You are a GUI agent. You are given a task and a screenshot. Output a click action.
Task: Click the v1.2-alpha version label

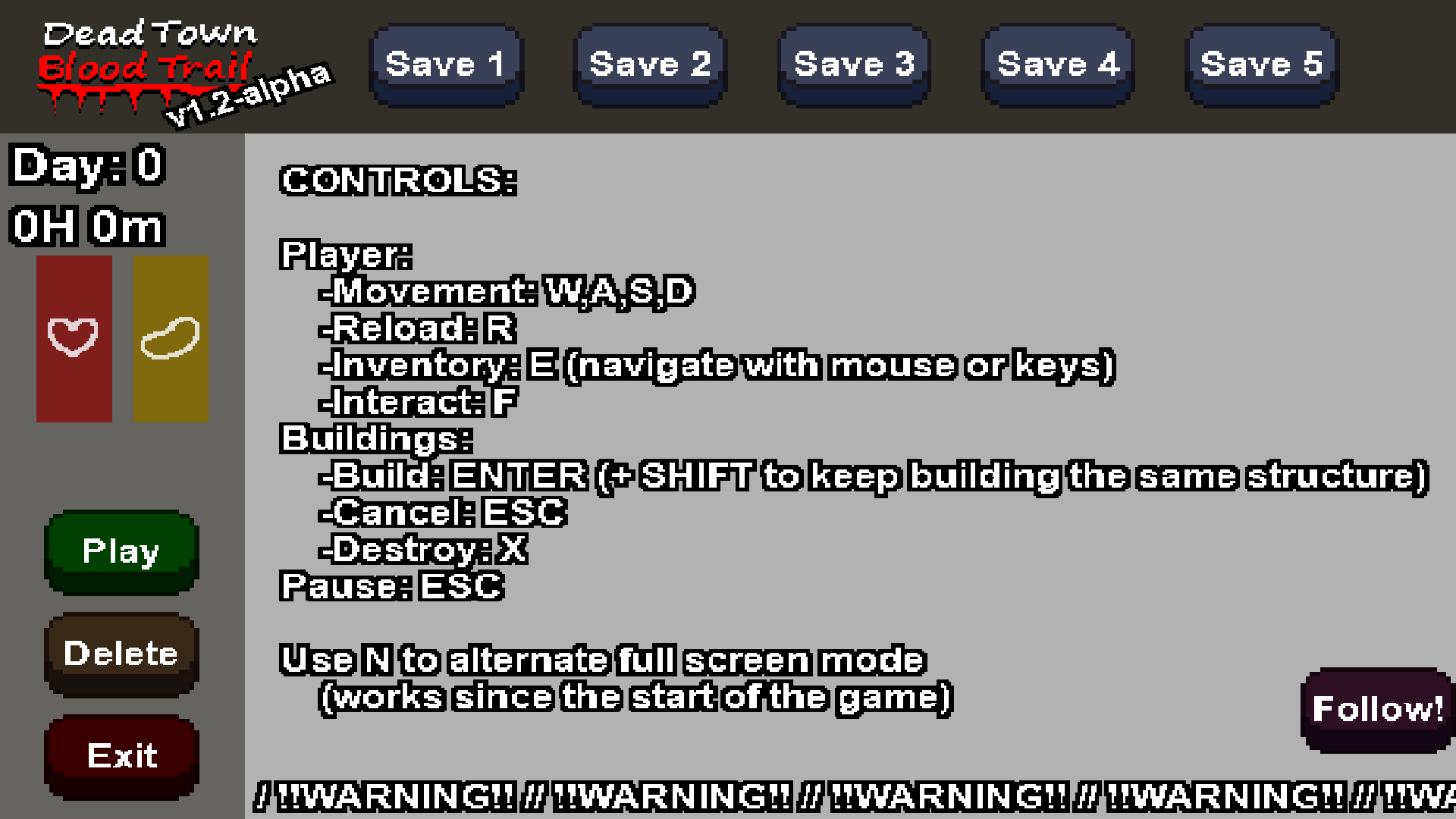[x=249, y=94]
